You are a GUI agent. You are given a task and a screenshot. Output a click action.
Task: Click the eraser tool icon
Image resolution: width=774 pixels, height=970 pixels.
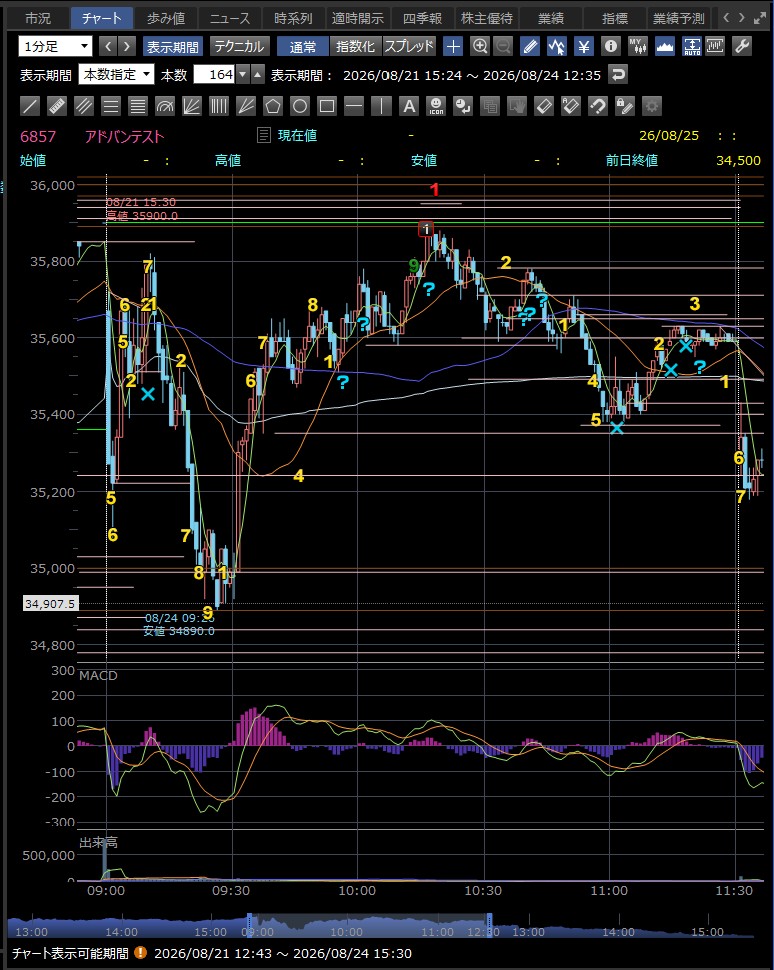coord(543,106)
